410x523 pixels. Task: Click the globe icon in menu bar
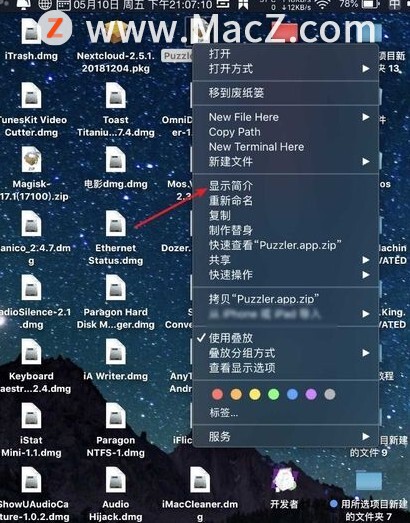(x=45, y=4)
